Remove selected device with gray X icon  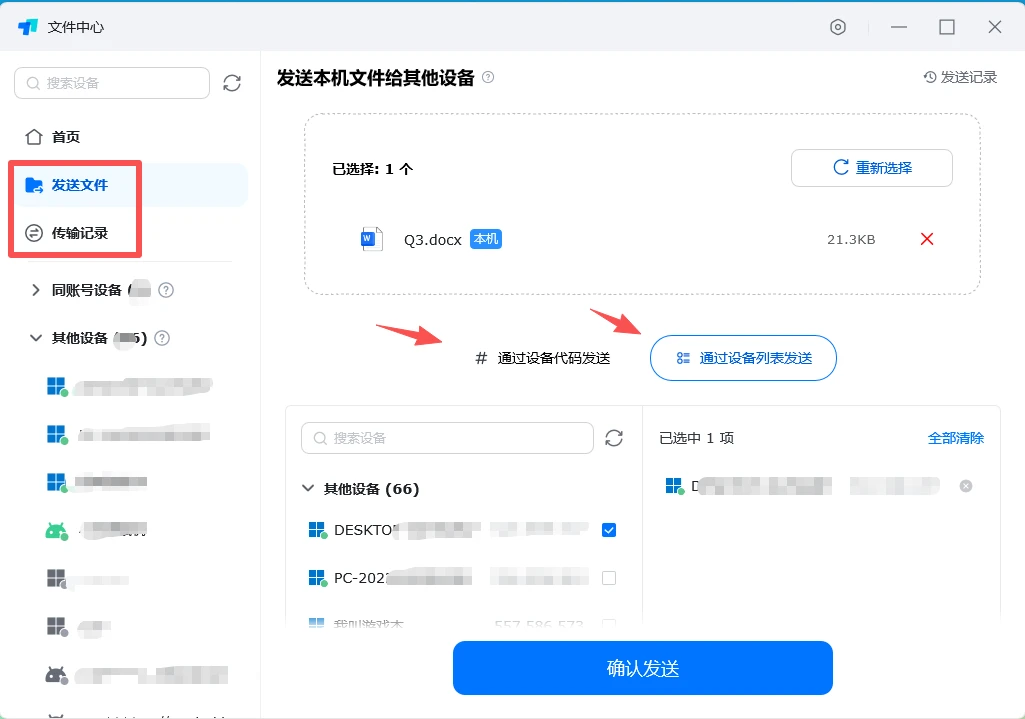point(966,486)
